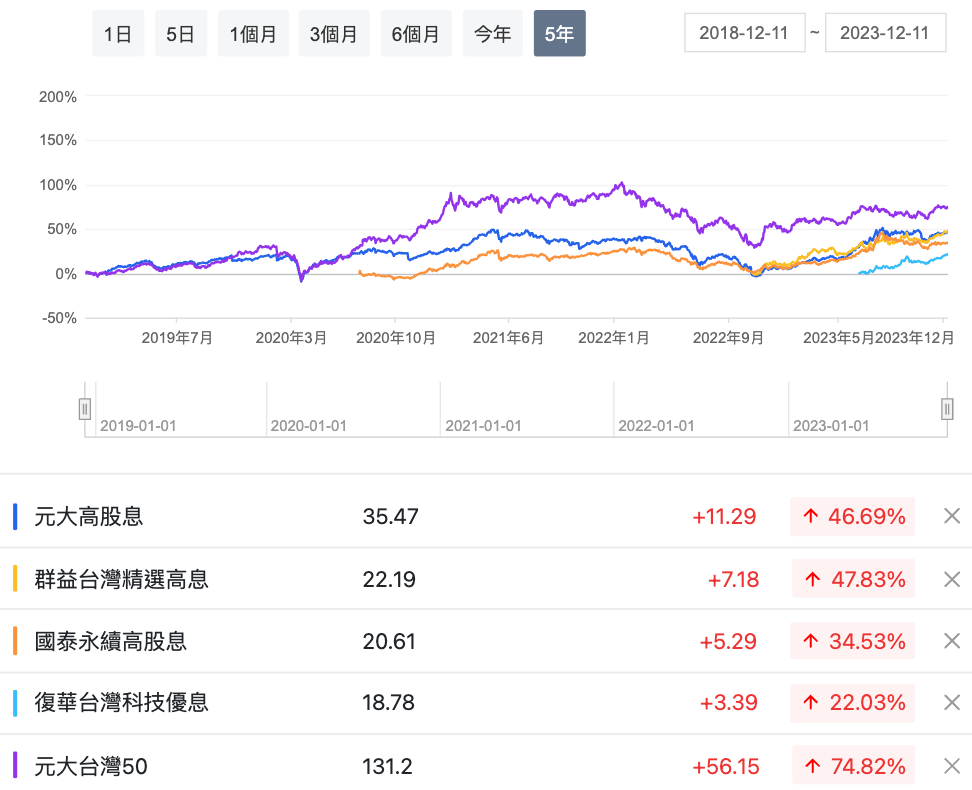Click the change value +56.15

(725, 766)
